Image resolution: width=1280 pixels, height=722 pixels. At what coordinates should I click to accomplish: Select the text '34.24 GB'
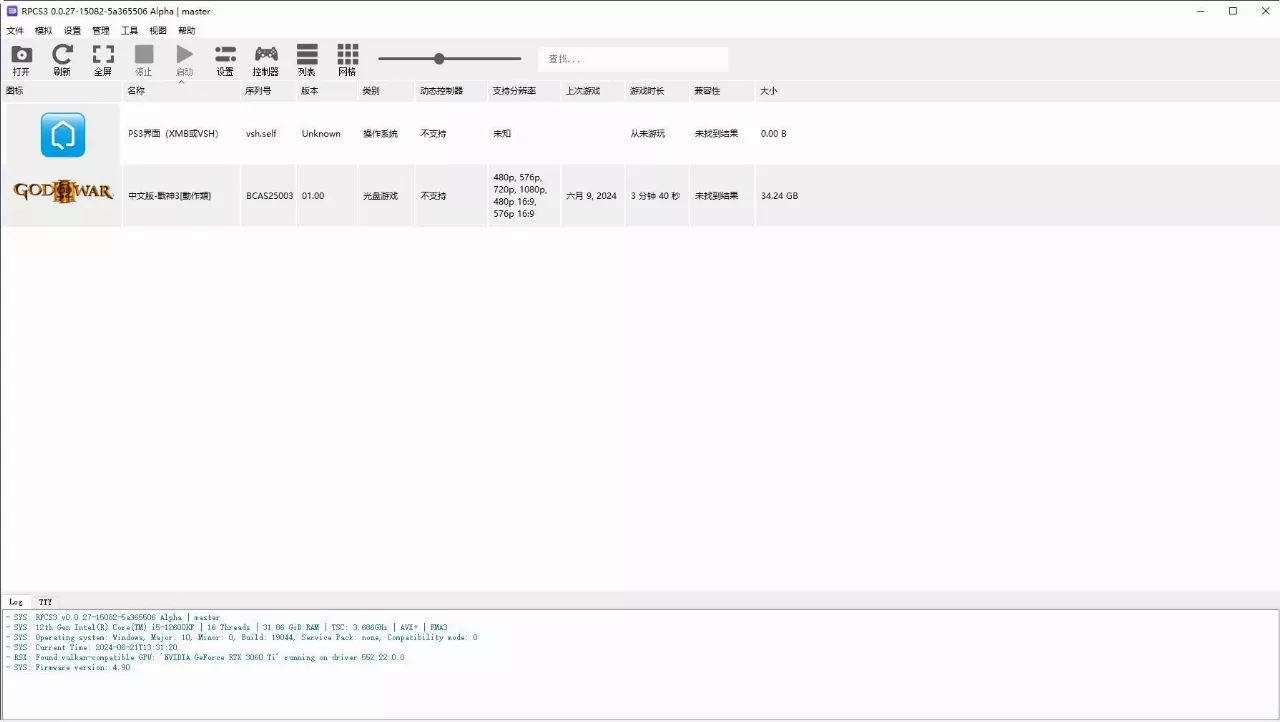pyautogui.click(x=779, y=196)
